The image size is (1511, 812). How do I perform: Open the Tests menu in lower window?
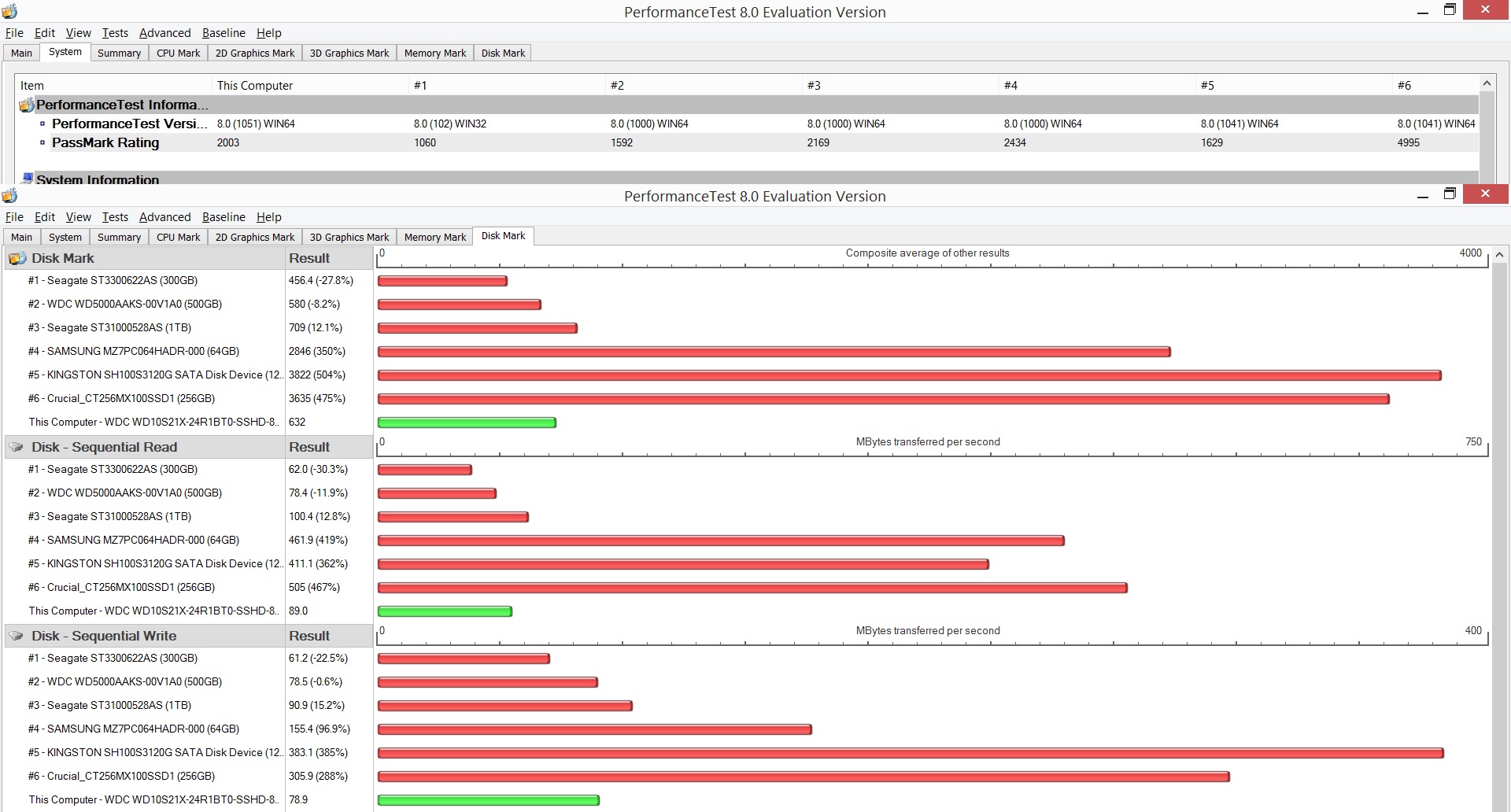click(x=115, y=217)
